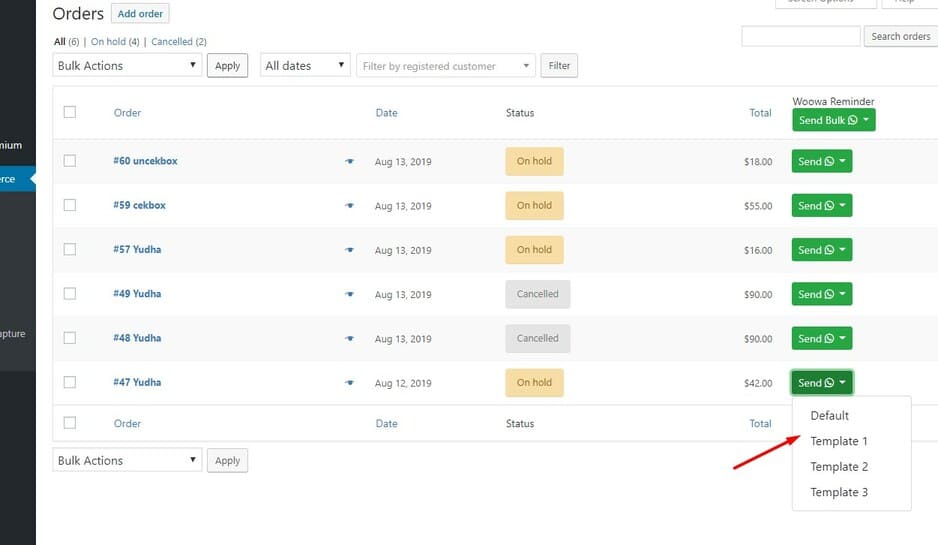The image size is (938, 545).
Task: Tick the checkbox for order #59 cekbox
Action: tap(70, 205)
